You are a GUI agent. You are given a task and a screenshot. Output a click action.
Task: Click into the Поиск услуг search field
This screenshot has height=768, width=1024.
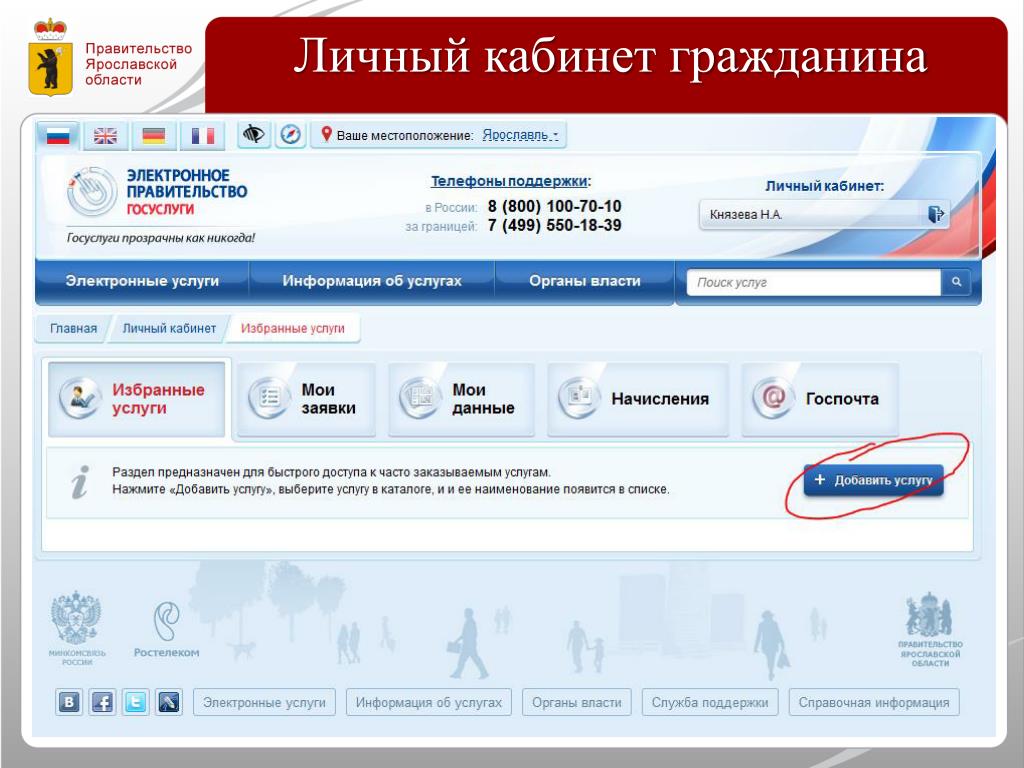pos(814,283)
